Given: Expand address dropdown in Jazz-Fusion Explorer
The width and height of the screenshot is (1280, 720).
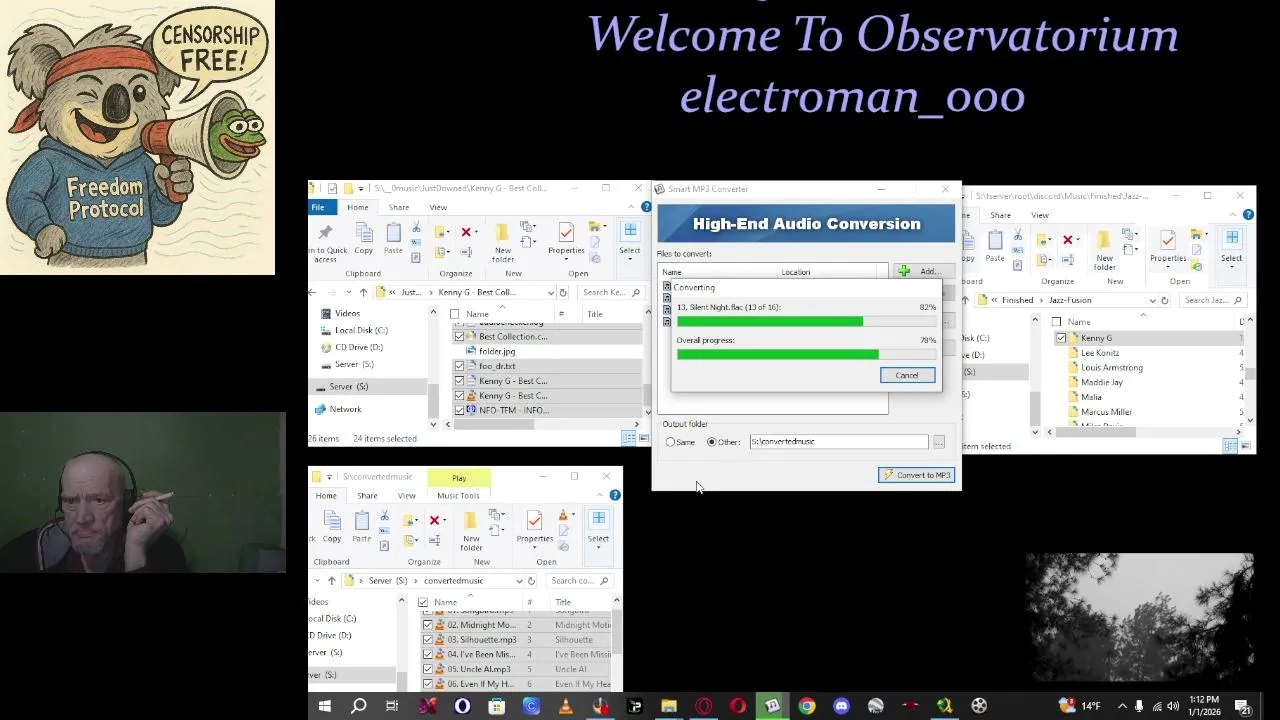Looking at the screenshot, I should point(1152,301).
